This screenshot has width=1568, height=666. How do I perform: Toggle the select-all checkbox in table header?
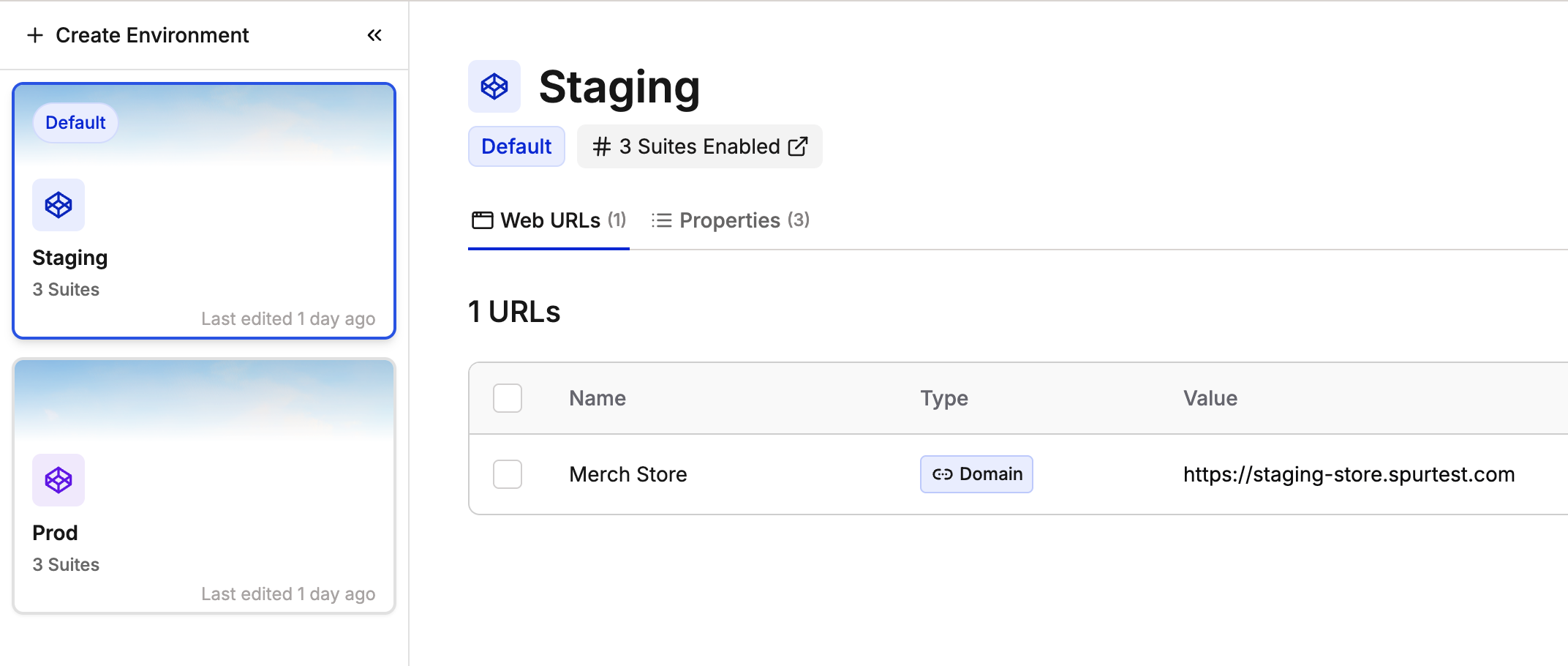tap(508, 398)
